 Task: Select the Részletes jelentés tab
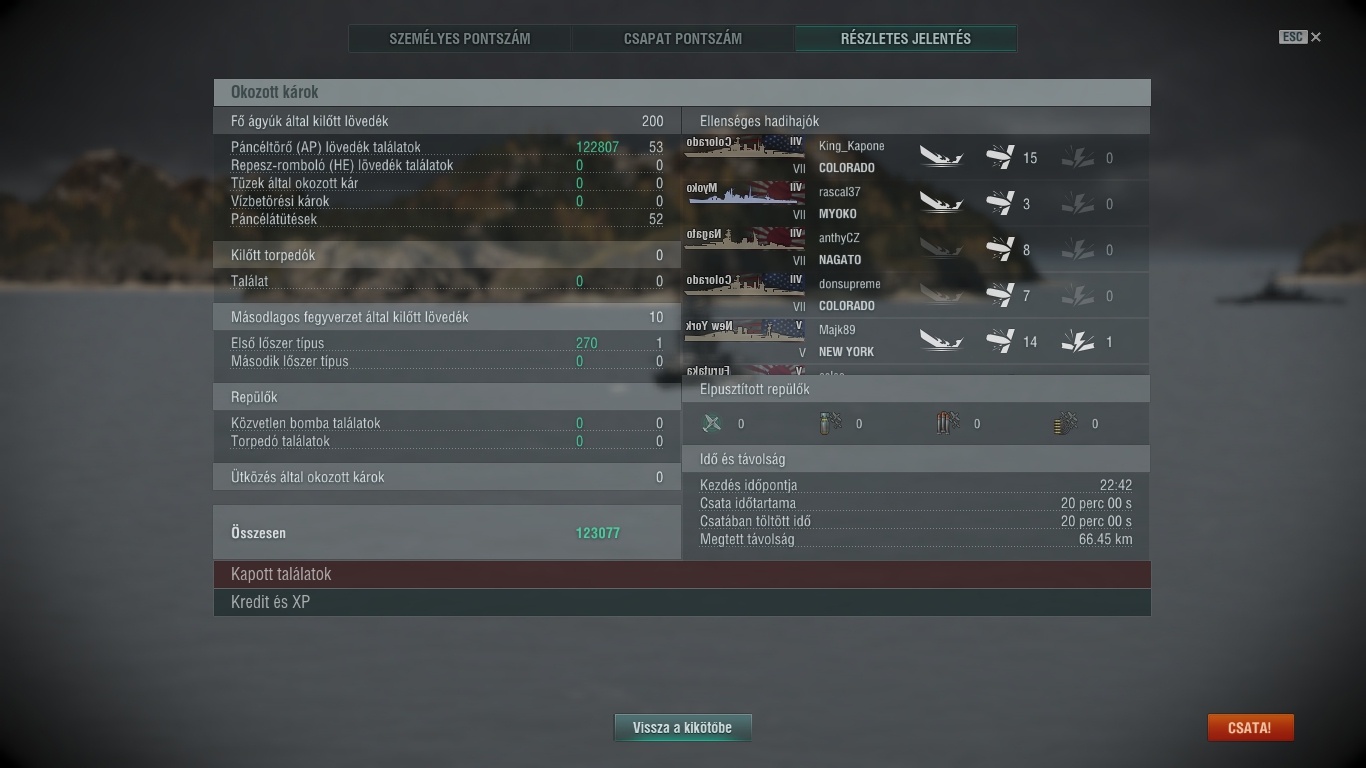(906, 39)
